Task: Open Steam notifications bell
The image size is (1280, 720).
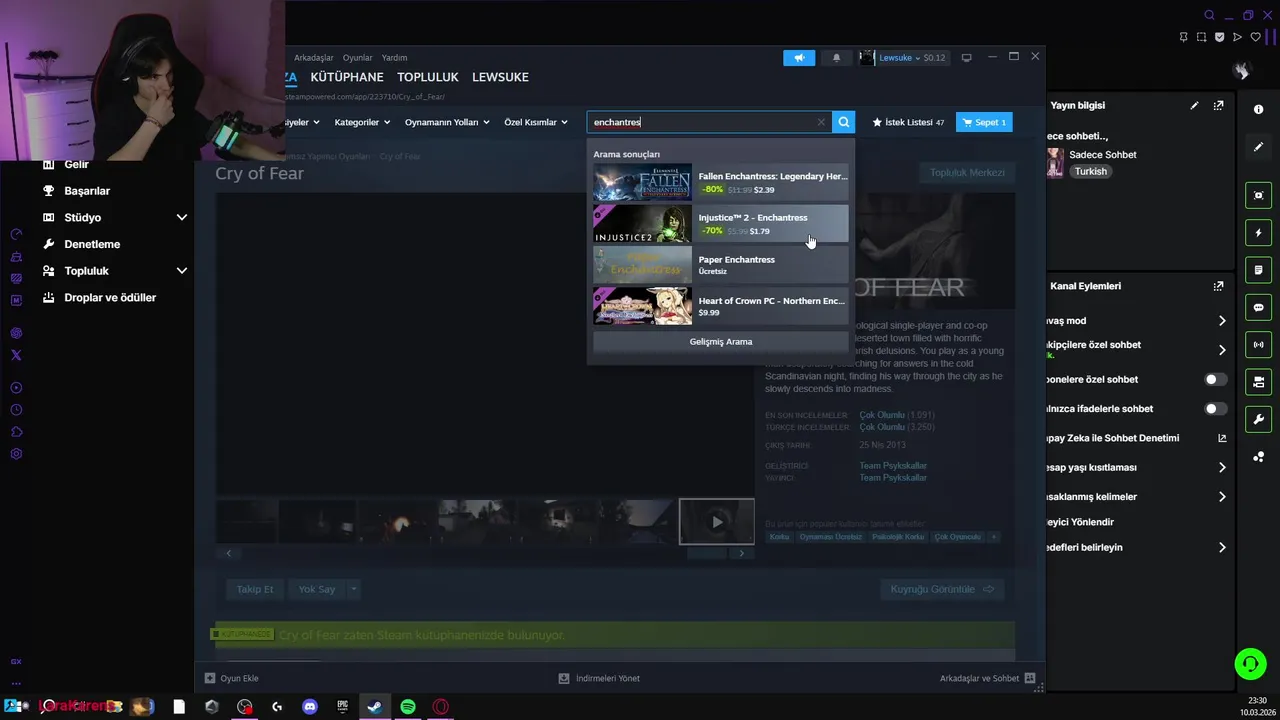Action: click(x=837, y=58)
